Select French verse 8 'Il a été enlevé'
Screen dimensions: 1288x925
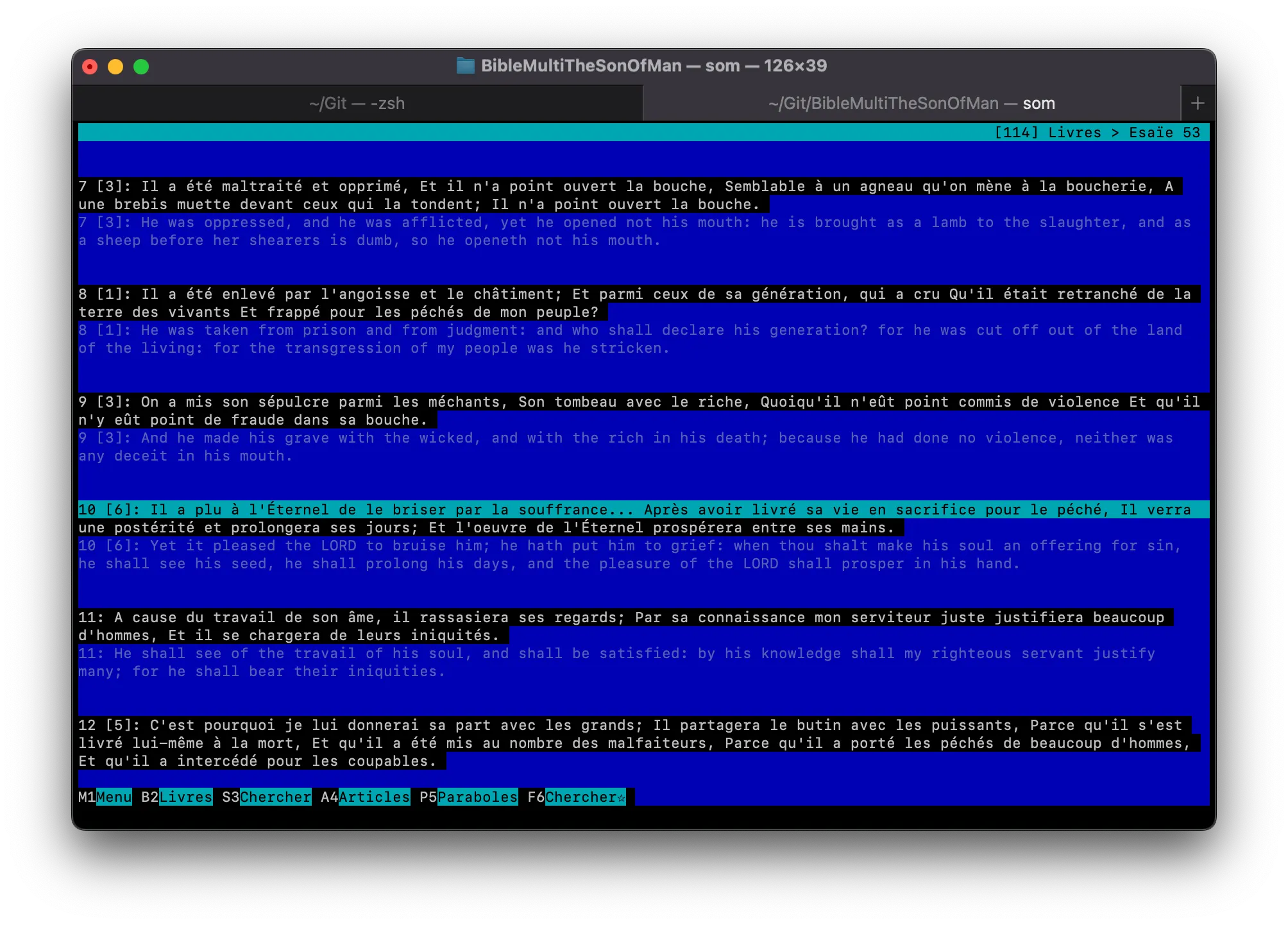[639, 303]
